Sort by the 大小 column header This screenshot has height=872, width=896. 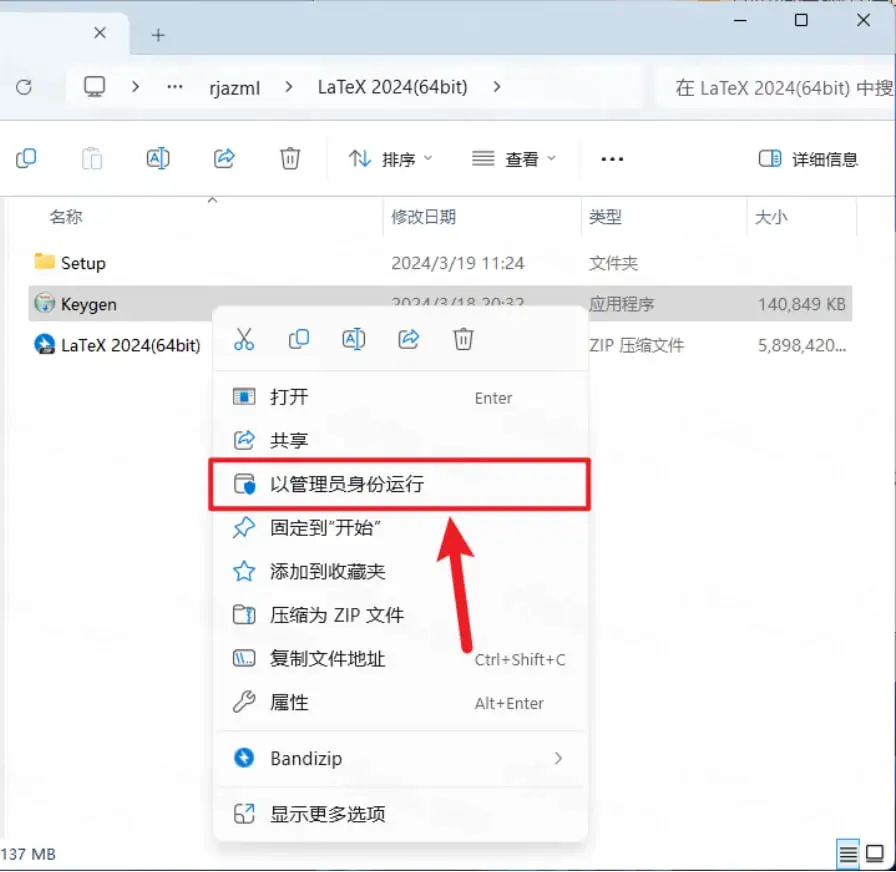pyautogui.click(x=771, y=217)
